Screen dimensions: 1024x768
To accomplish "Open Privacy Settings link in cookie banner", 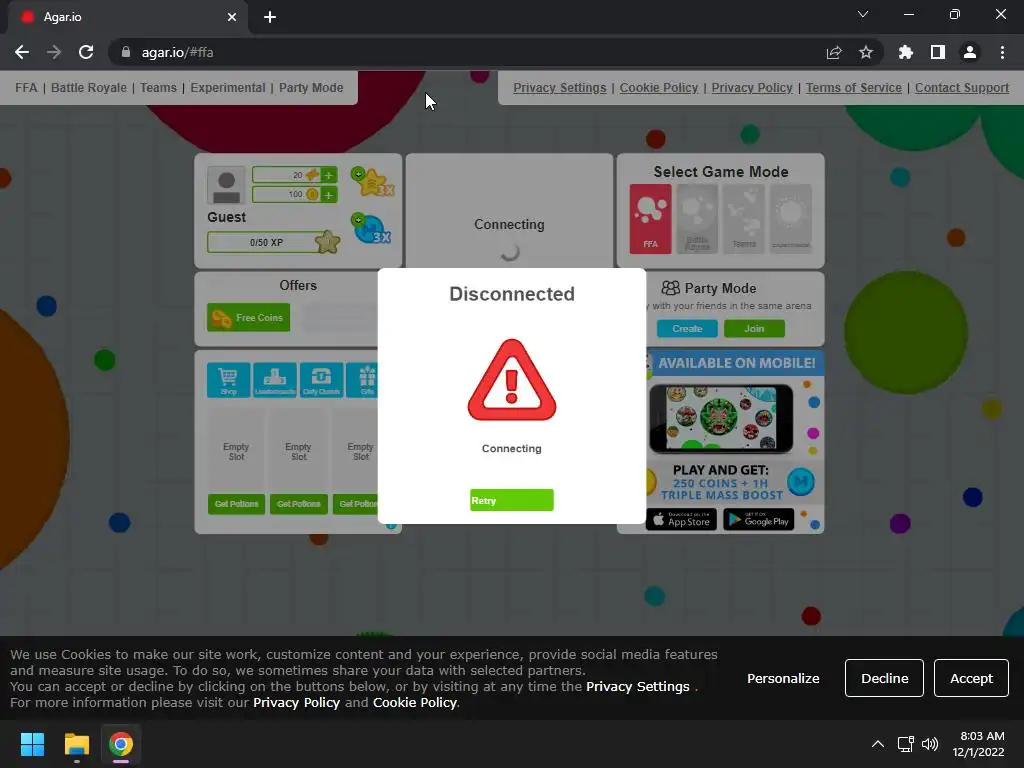I will pos(637,686).
